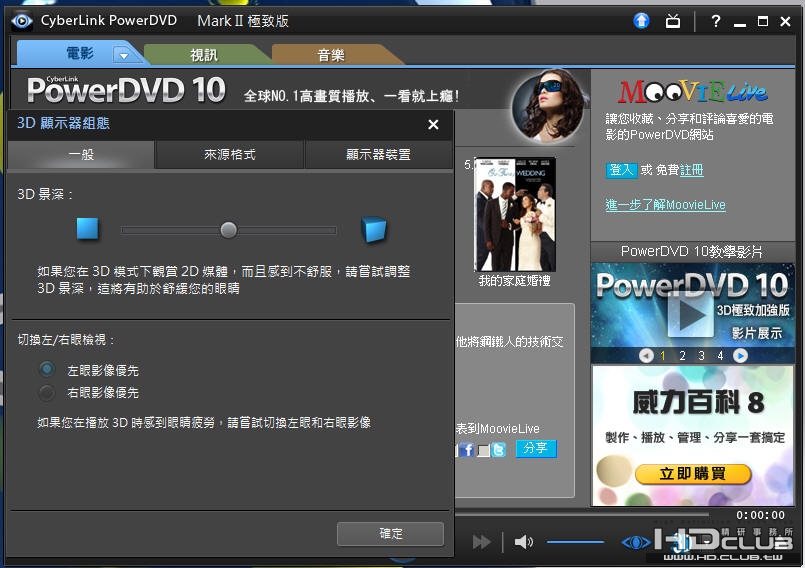Switch to the 一般 tab
This screenshot has width=805, height=568.
click(x=81, y=155)
